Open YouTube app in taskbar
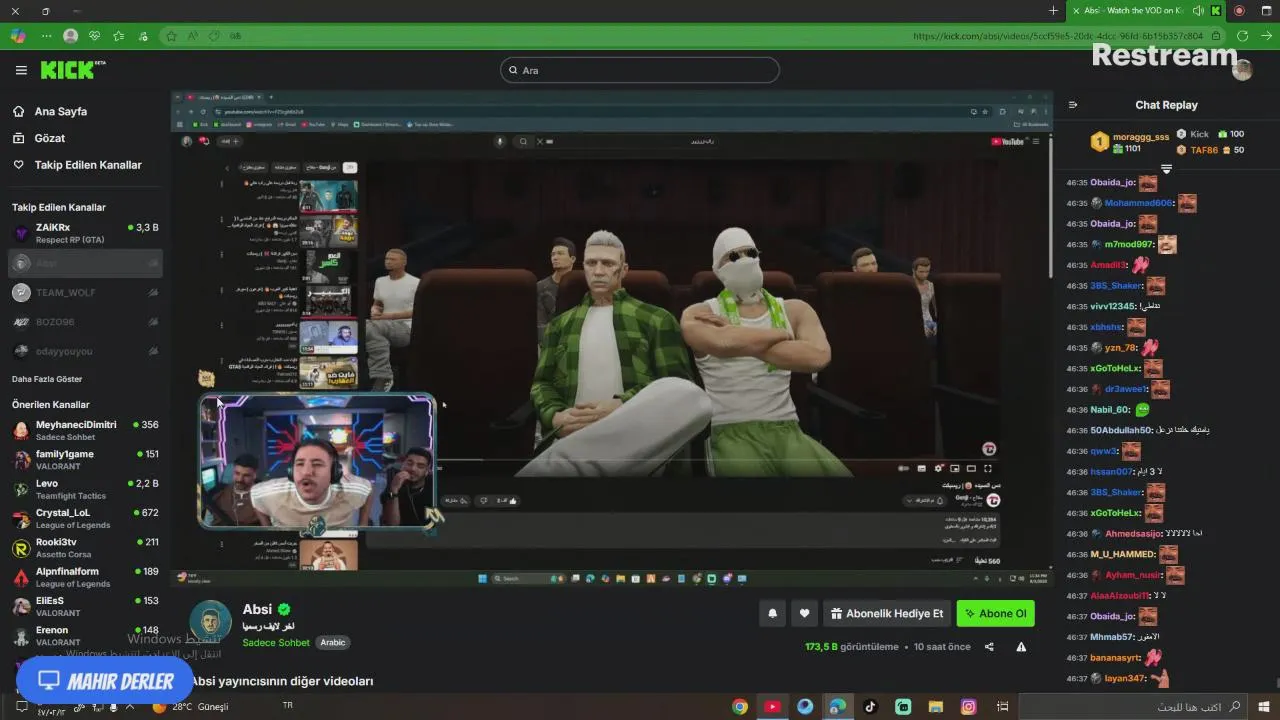This screenshot has height=720, width=1280. point(772,707)
